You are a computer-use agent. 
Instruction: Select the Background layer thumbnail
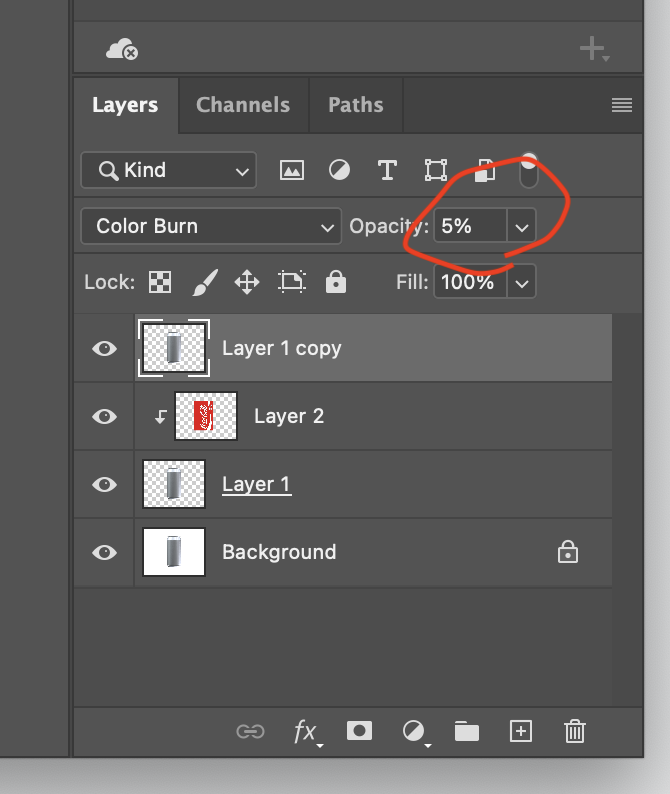174,552
